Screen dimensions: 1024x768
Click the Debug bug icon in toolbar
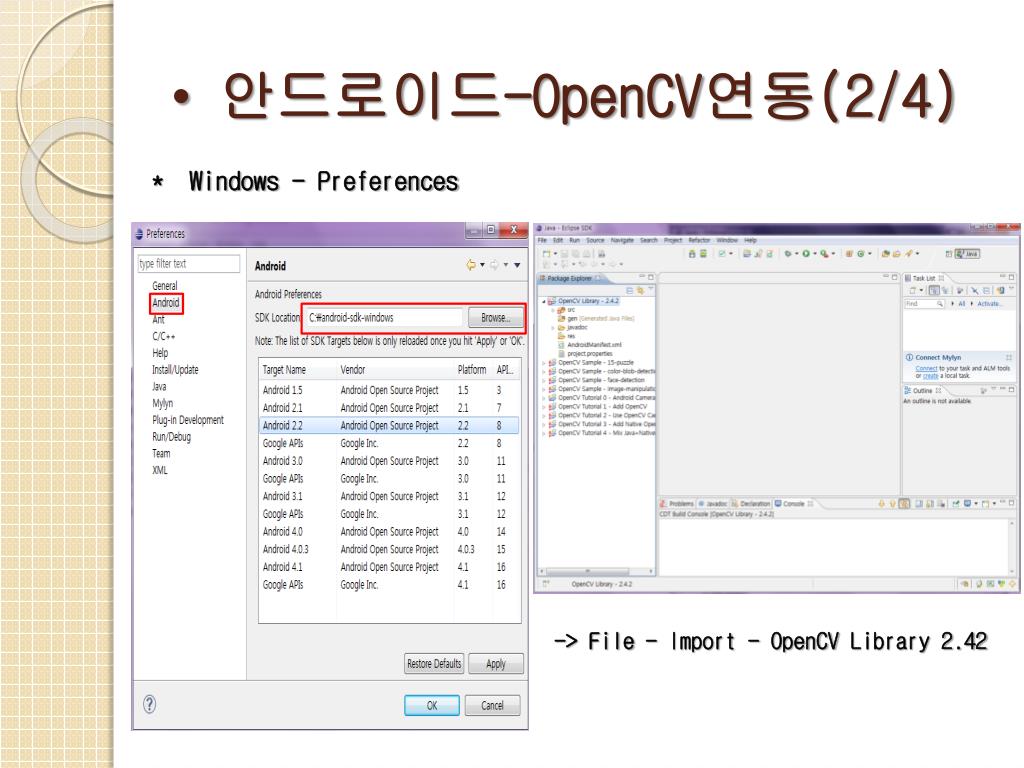[788, 253]
